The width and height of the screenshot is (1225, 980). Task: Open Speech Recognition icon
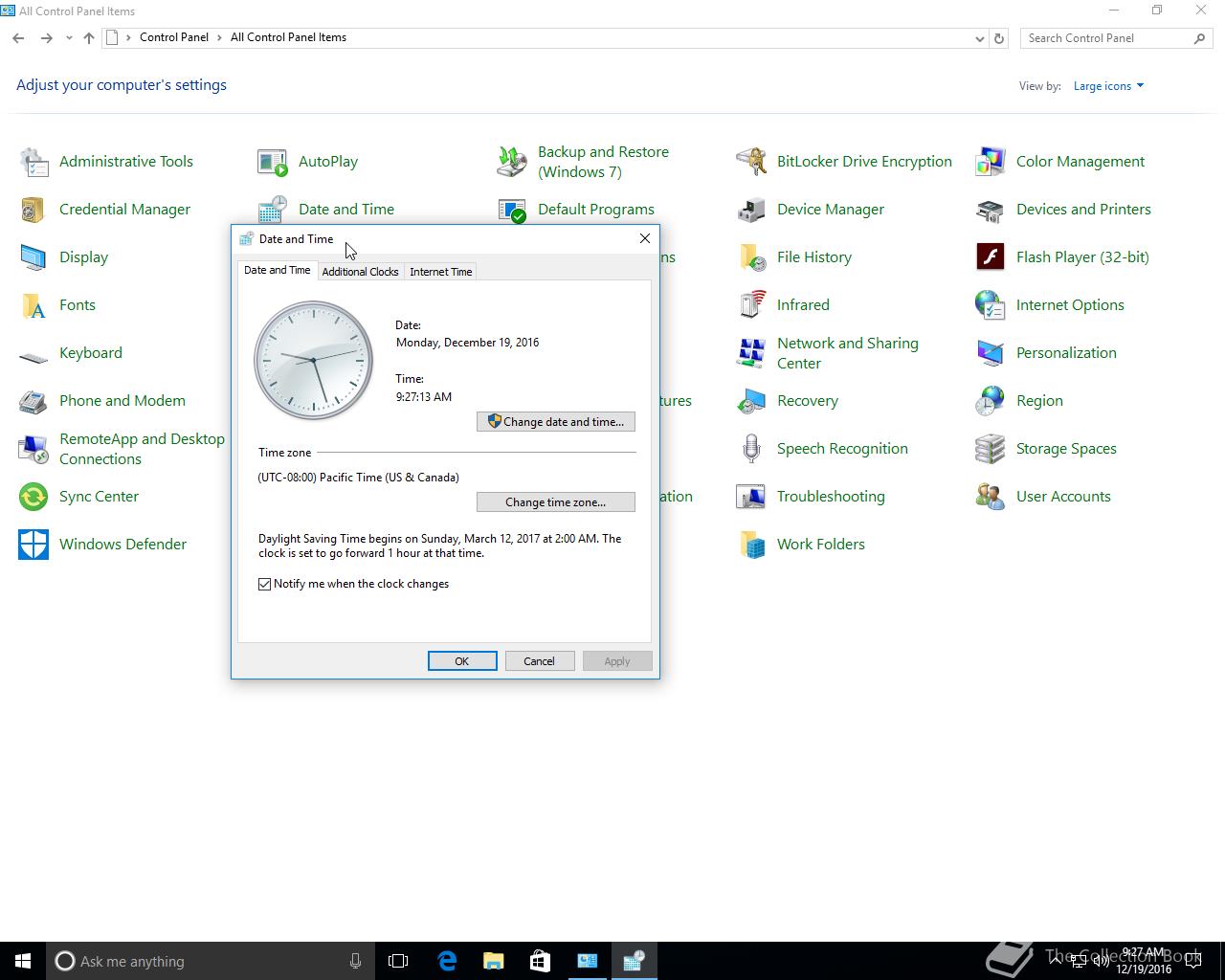coord(751,449)
